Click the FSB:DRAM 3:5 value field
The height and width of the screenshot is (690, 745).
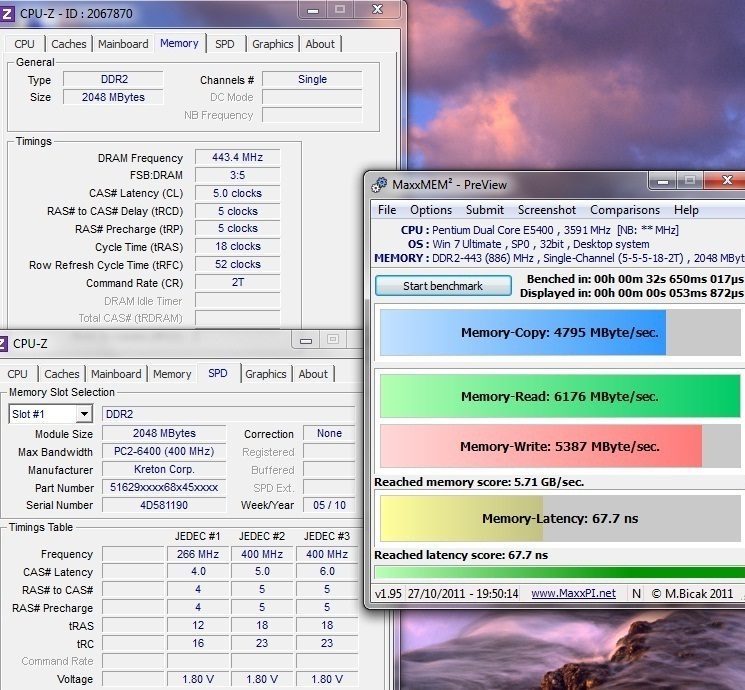(238, 175)
